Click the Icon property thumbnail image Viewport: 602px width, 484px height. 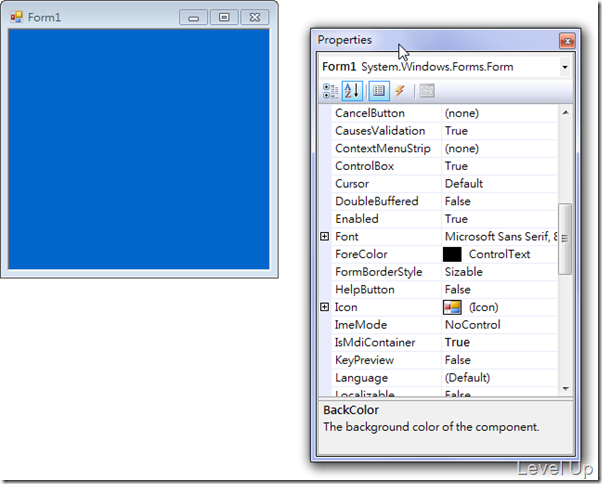click(x=452, y=307)
